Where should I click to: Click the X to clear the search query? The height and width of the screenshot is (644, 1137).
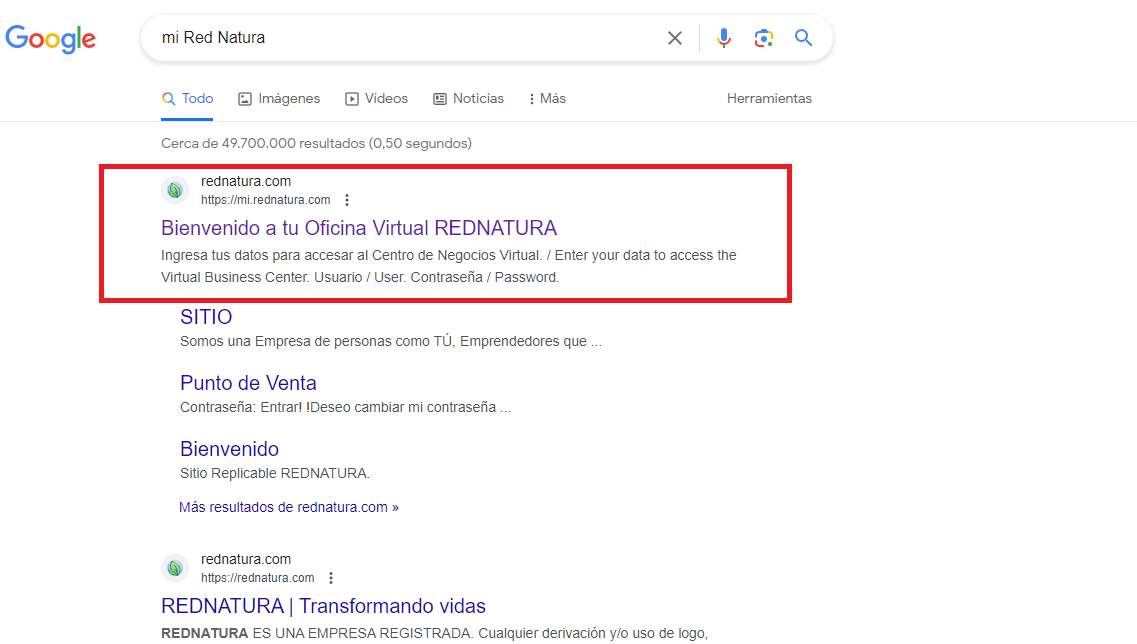674,37
